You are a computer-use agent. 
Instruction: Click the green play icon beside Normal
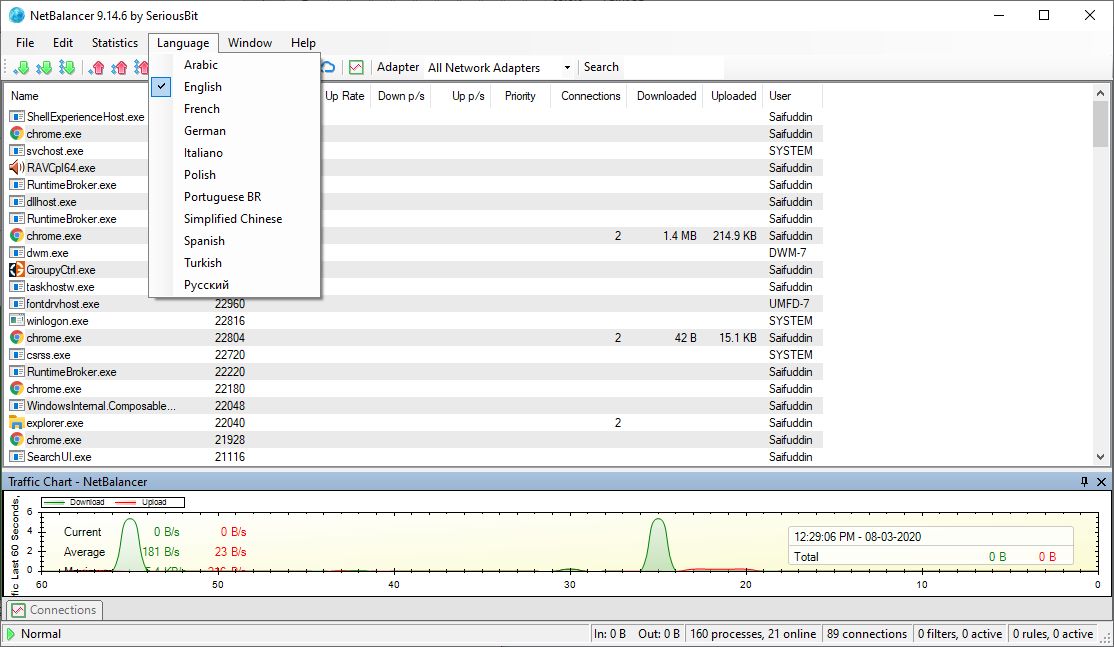[11, 634]
